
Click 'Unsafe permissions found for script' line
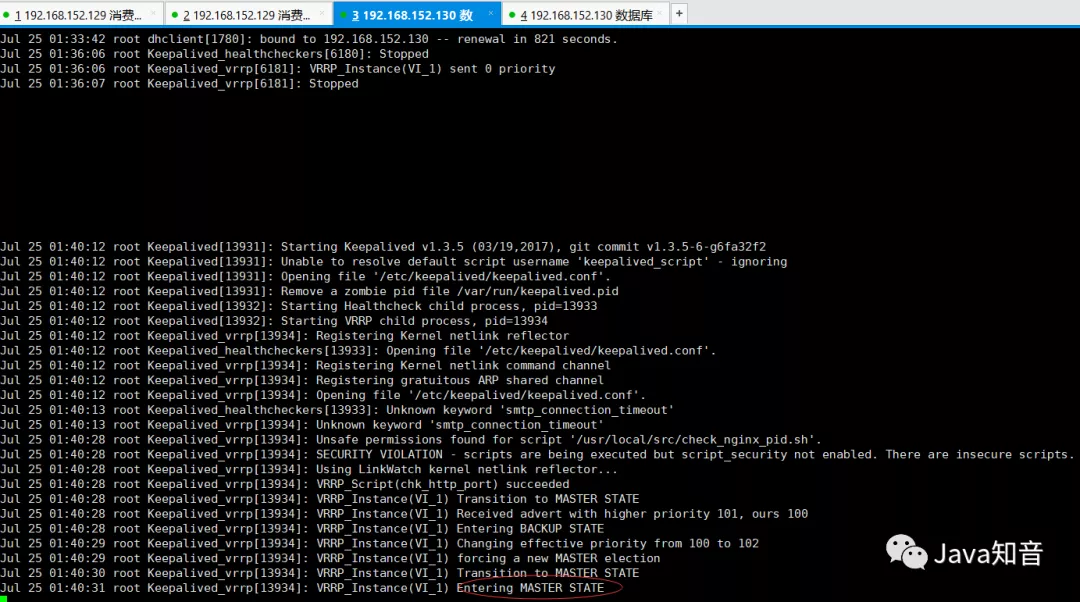(x=411, y=439)
